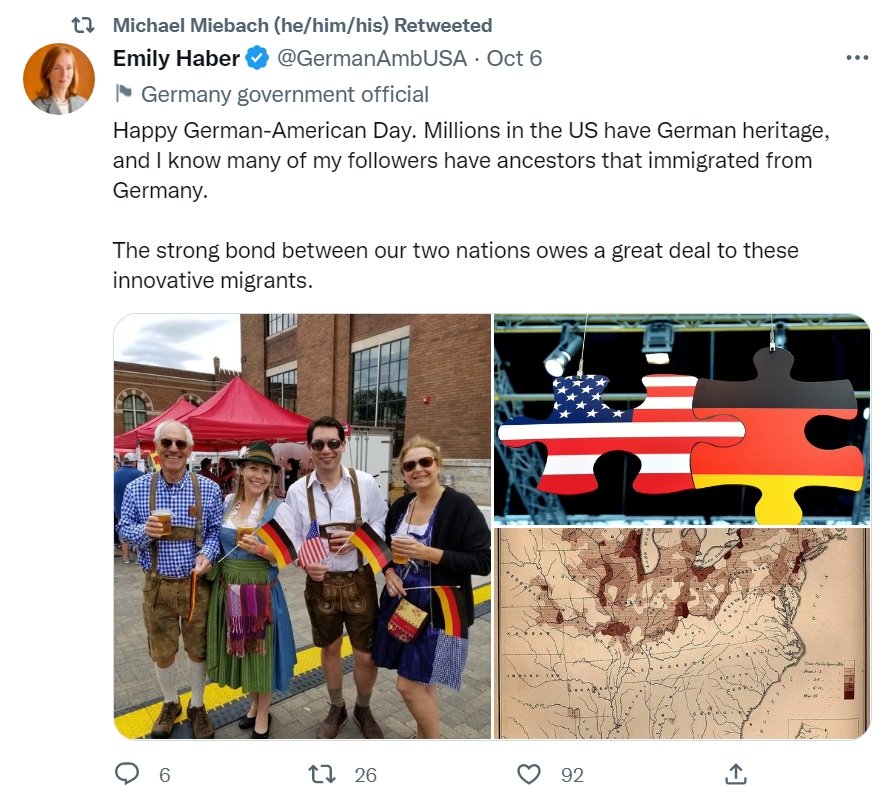Viewport: 889px width, 787px height.
Task: Open the Oktoberfest group photo
Action: [x=302, y=526]
